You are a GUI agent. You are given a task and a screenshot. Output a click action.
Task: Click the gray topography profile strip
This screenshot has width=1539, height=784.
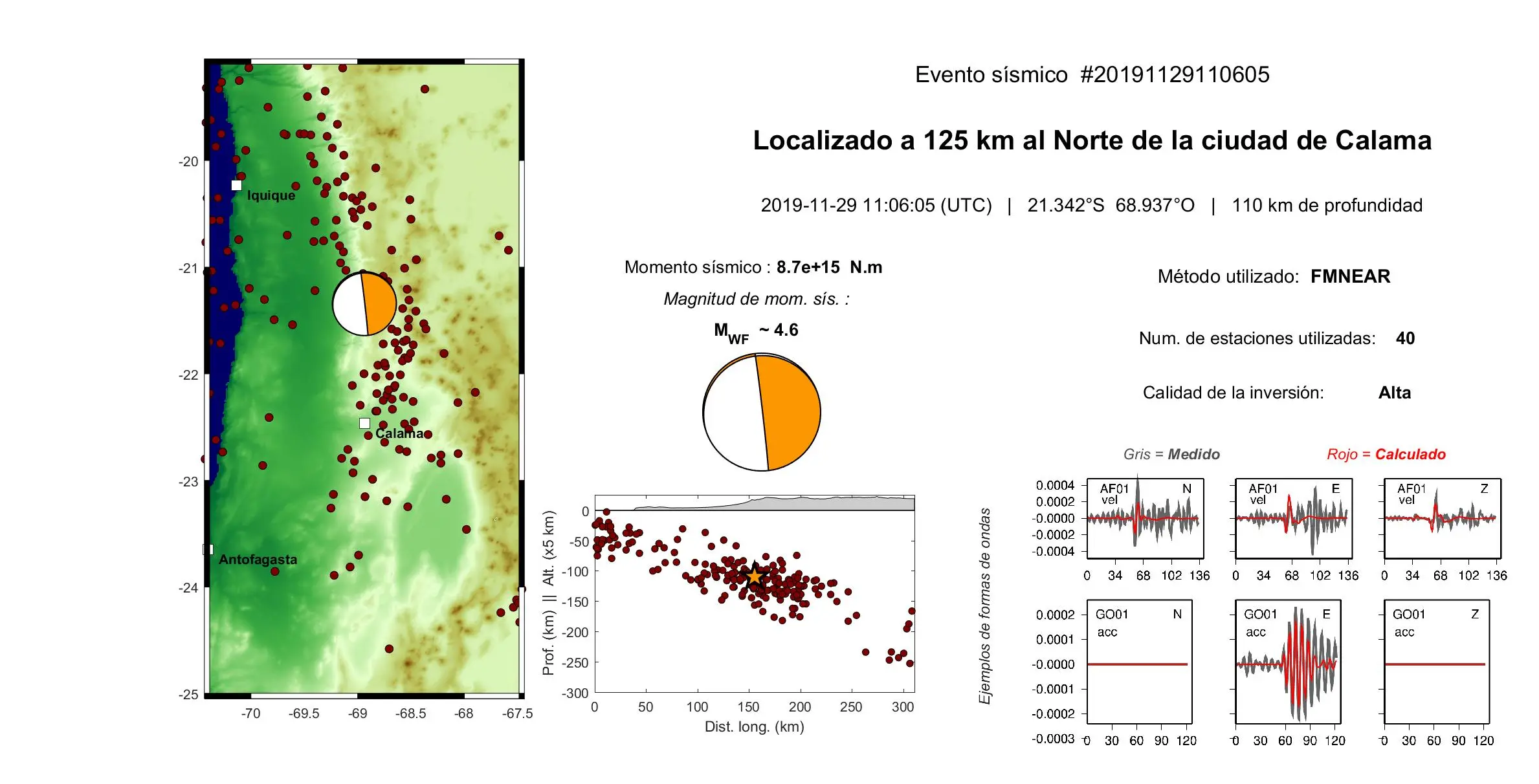click(x=773, y=504)
